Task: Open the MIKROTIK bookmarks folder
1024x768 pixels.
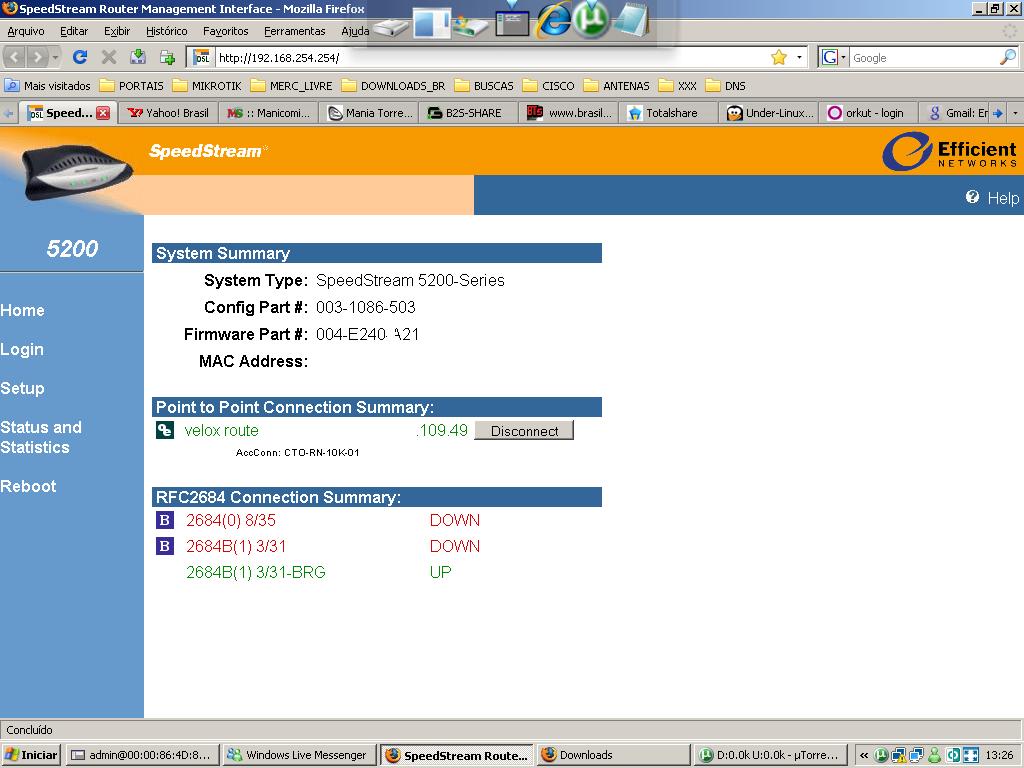Action: coord(207,86)
